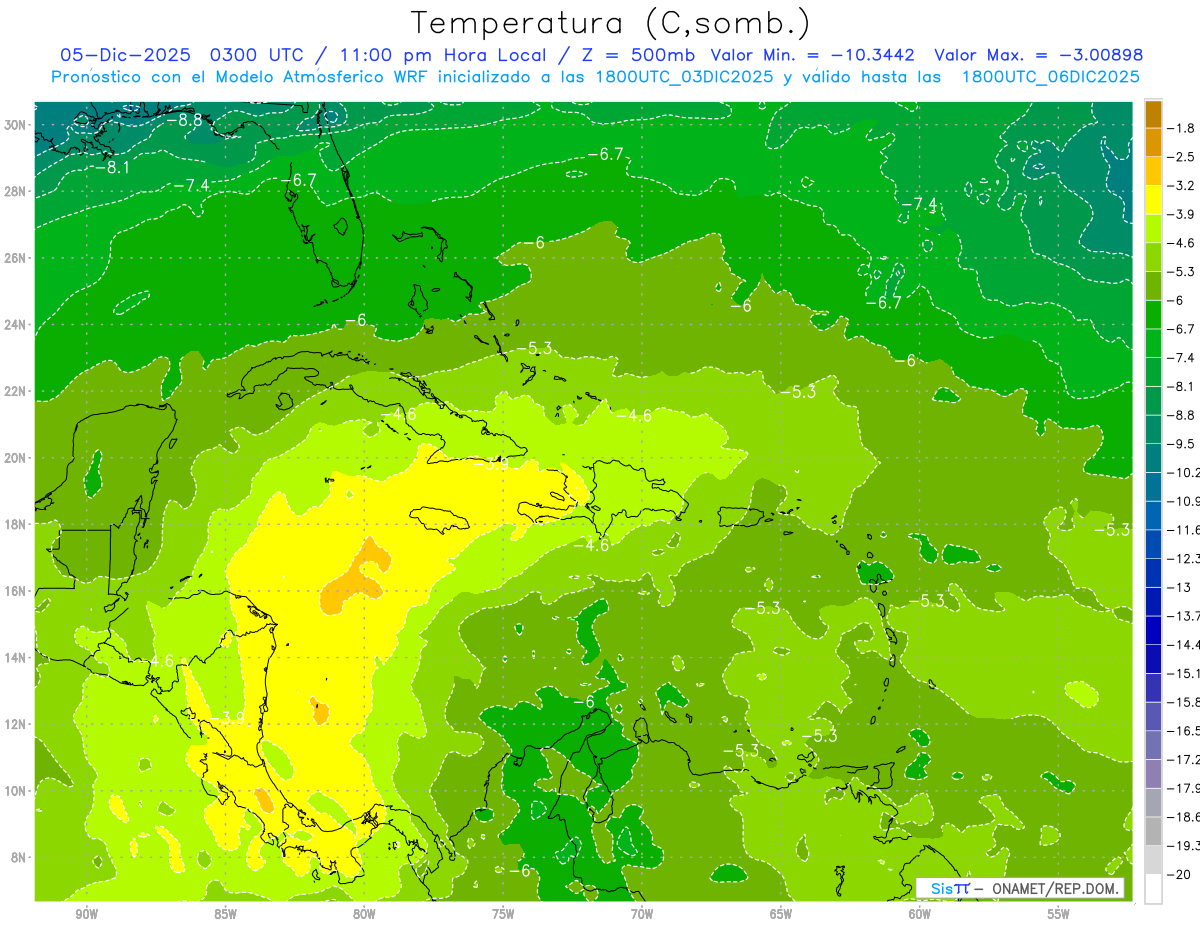Click the 'Temperatura (C,somb.)' map title
Image resolution: width=1200 pixels, height=927 pixels.
[x=611, y=23]
